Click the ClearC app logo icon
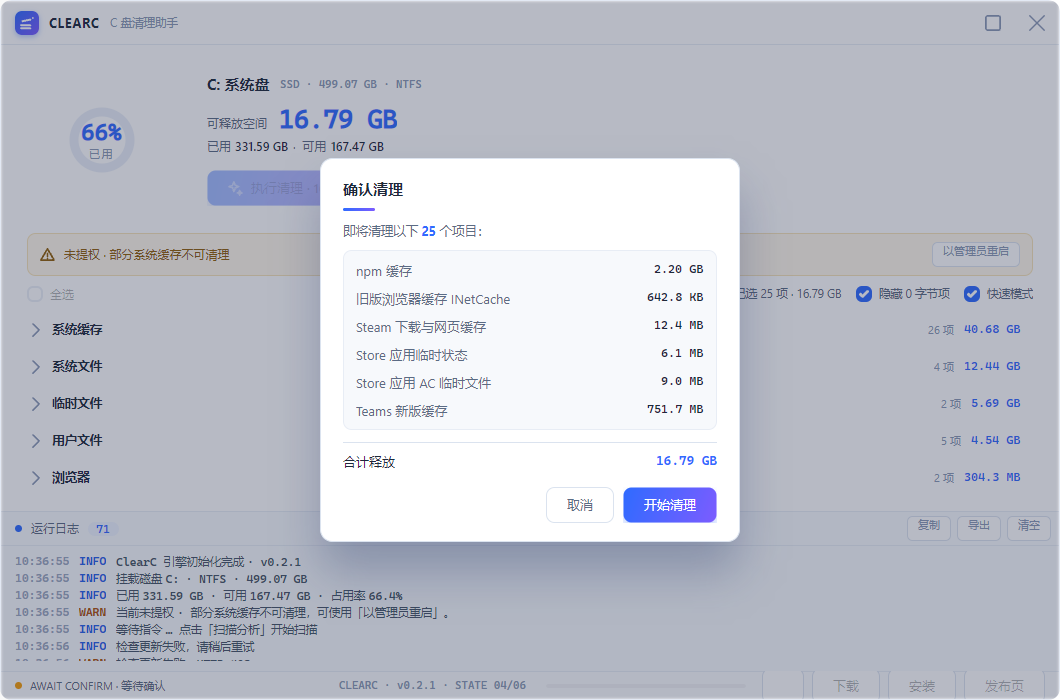The height and width of the screenshot is (700, 1060). click(x=27, y=23)
